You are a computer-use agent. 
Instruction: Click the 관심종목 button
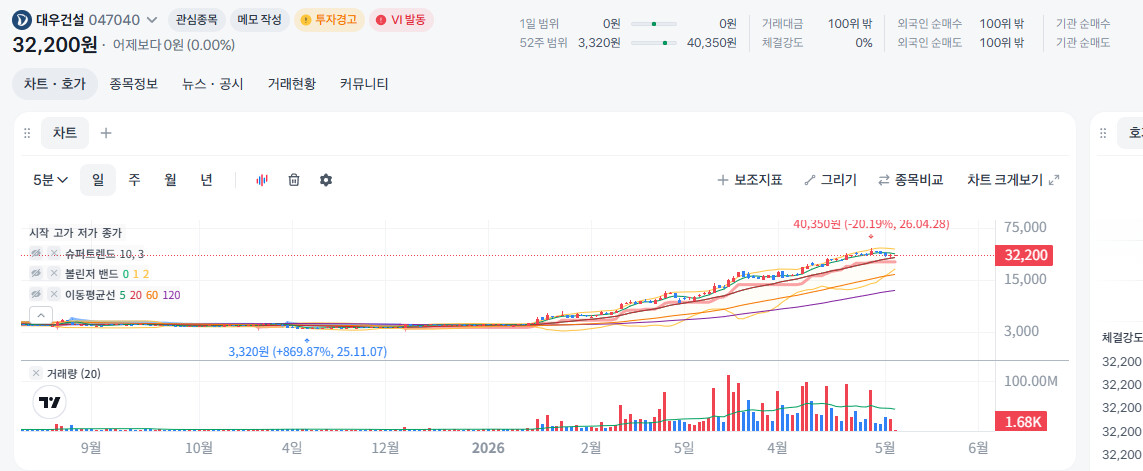point(196,20)
